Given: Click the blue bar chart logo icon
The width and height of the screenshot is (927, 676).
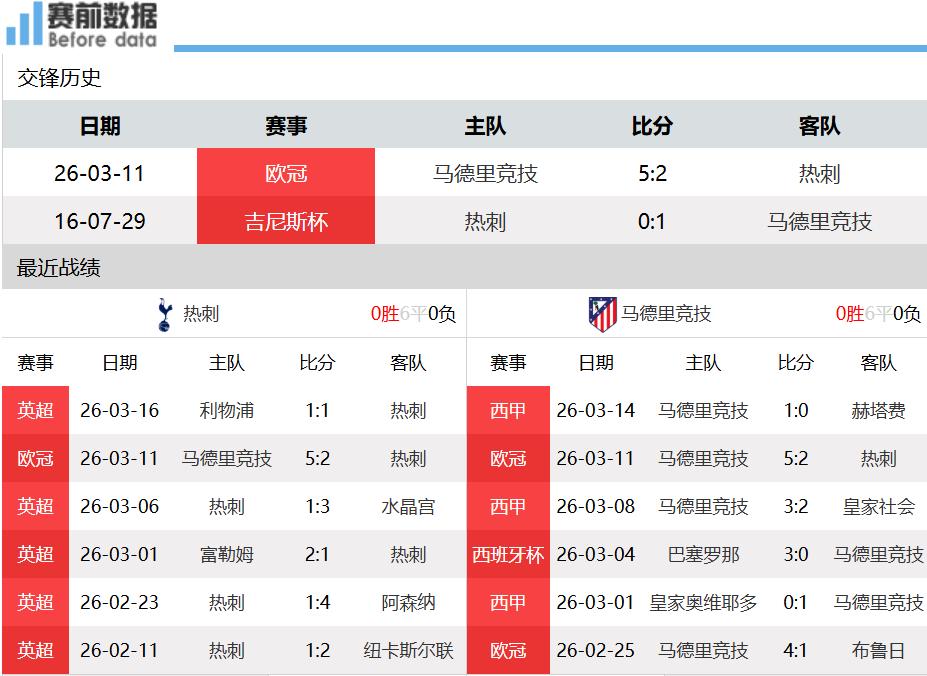Looking at the screenshot, I should tap(24, 25).
